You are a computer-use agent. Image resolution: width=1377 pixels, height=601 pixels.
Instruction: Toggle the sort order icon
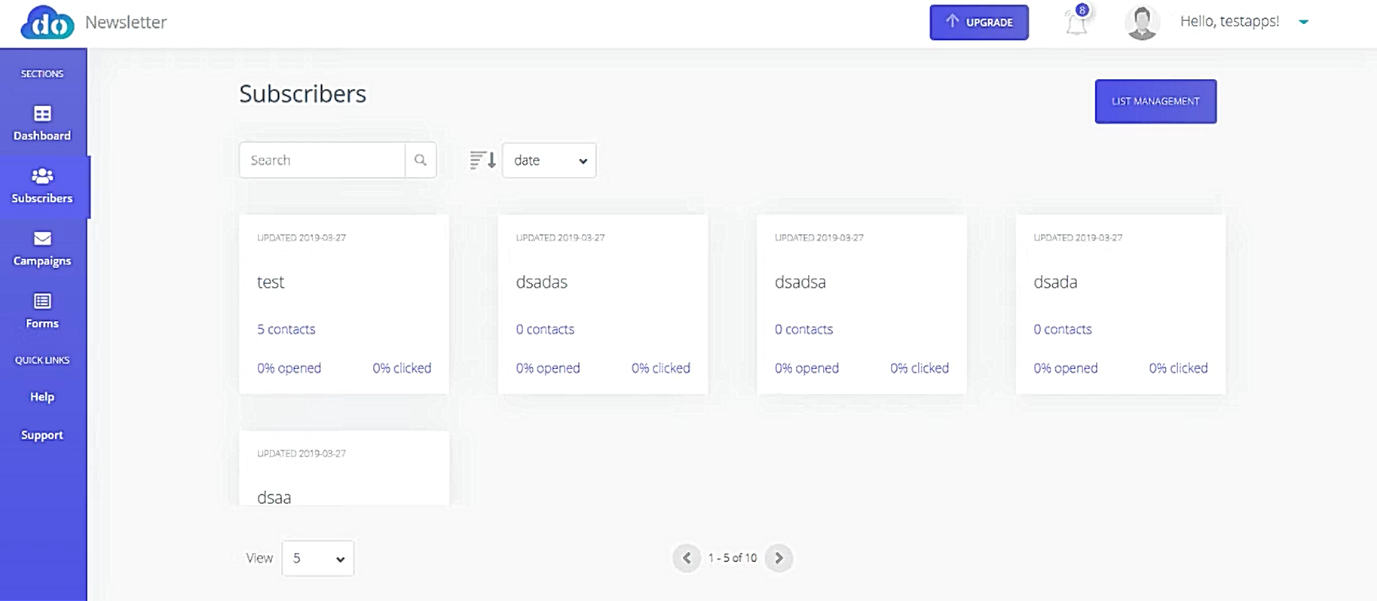tap(483, 160)
